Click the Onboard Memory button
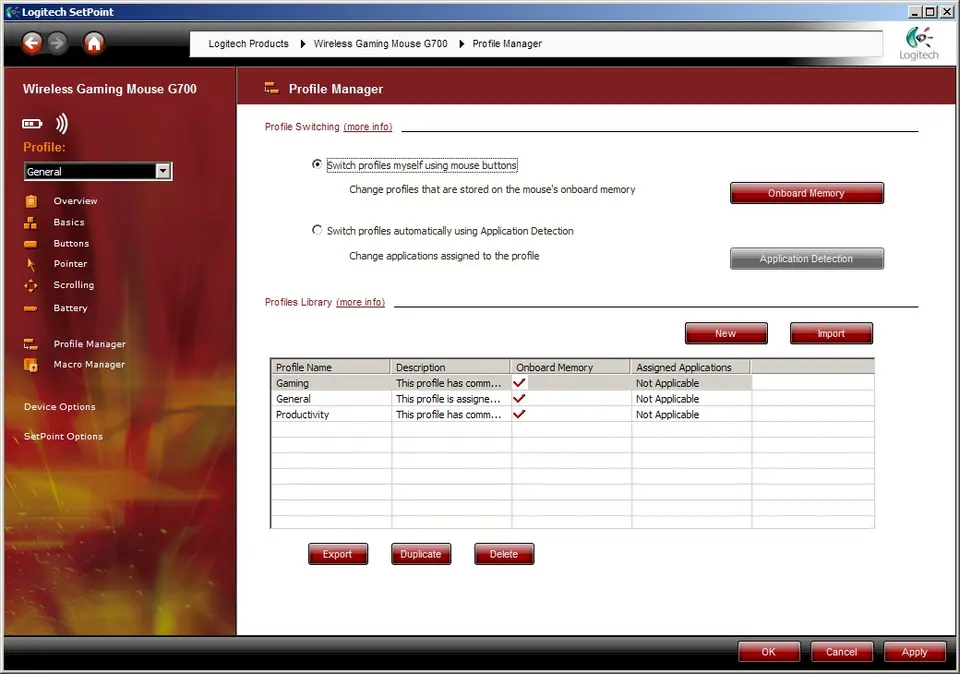This screenshot has height=674, width=960. click(x=806, y=193)
